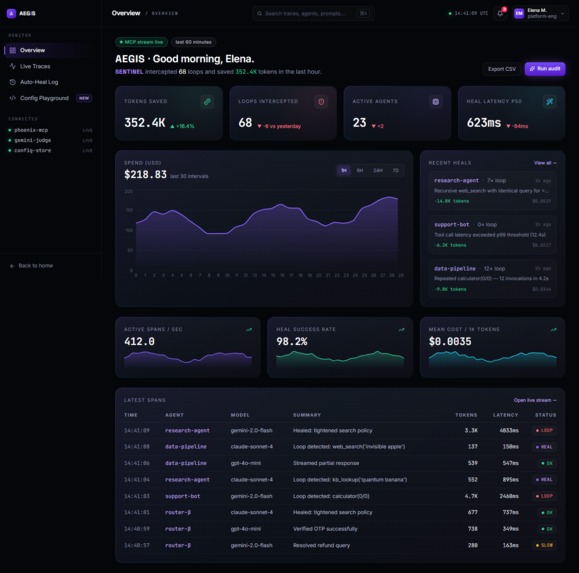Click the Tokens Saved link icon
The width and height of the screenshot is (579, 573).
coord(207,102)
